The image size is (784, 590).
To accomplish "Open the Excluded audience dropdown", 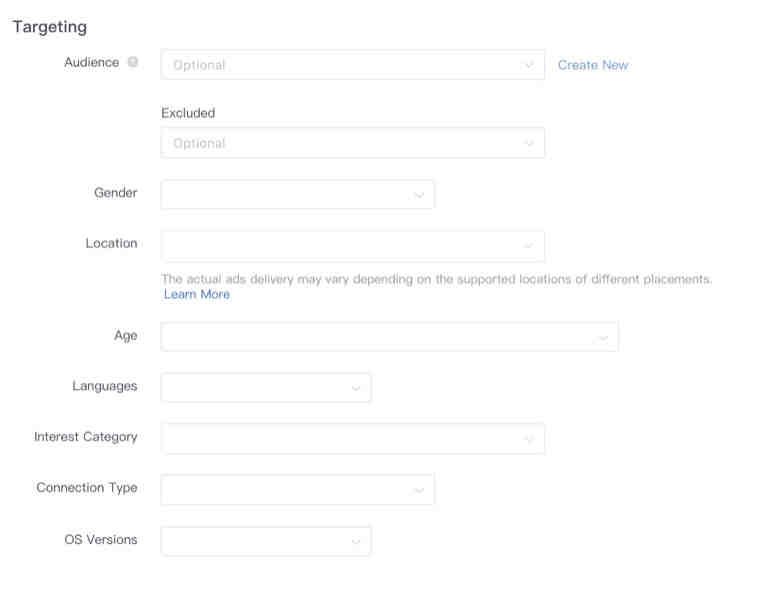I will [x=352, y=143].
